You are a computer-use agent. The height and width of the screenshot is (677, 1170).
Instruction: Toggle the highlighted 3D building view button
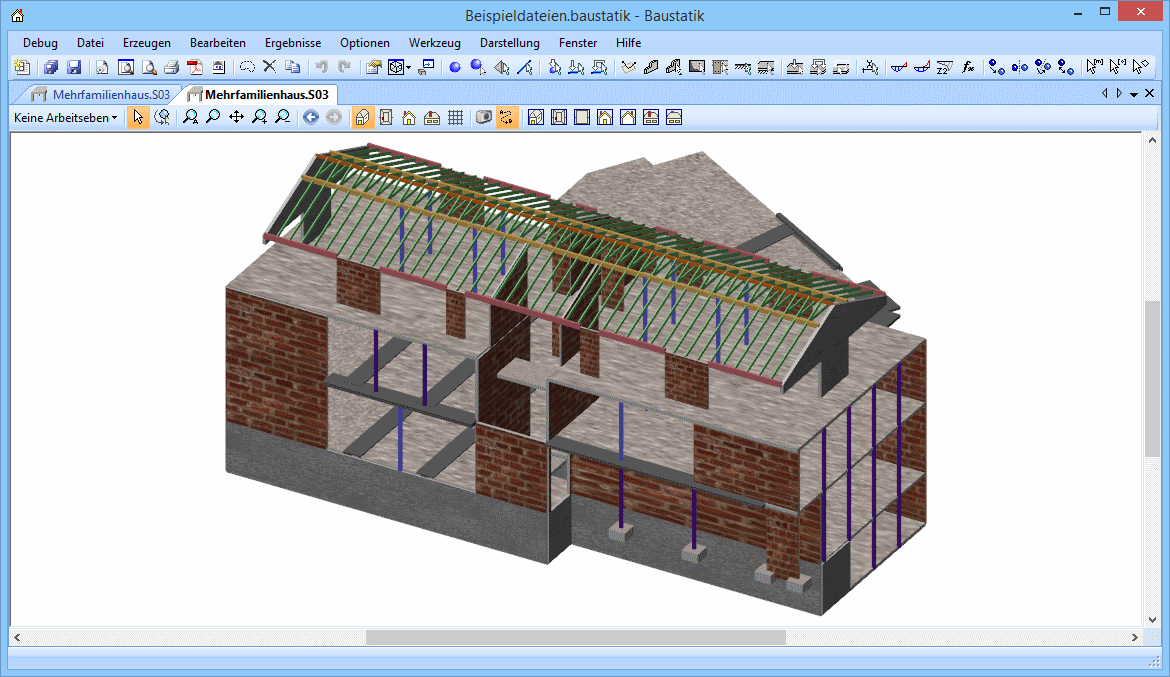[x=363, y=118]
